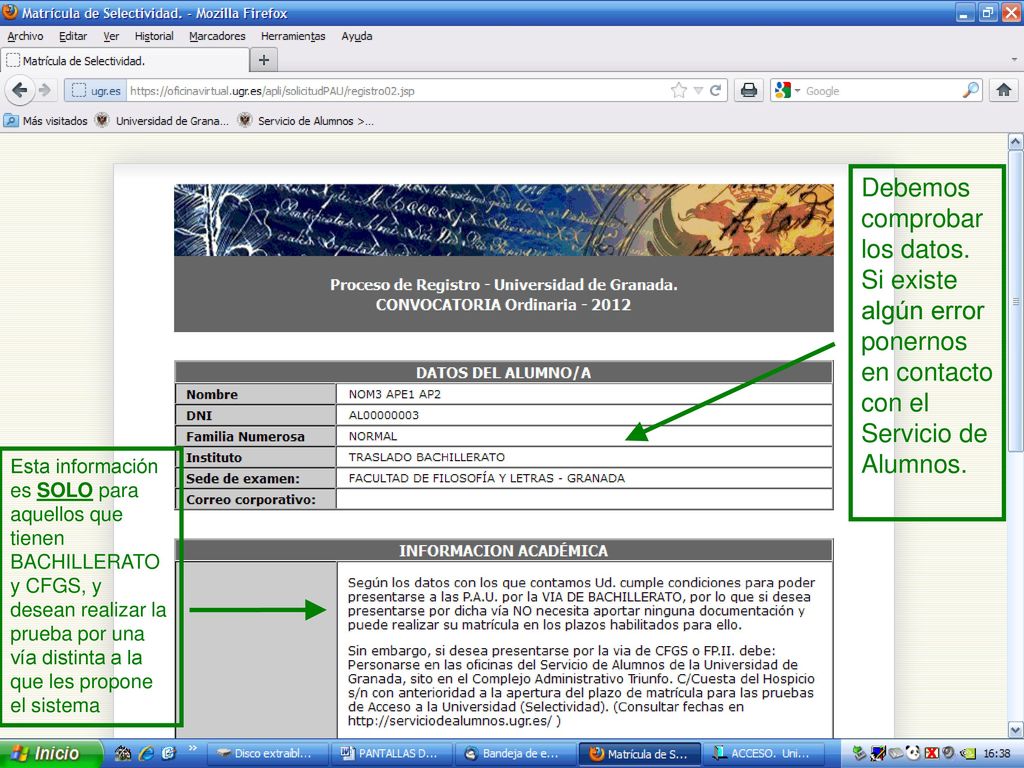
Task: Bookmark this page with the star icon
Action: [679, 90]
